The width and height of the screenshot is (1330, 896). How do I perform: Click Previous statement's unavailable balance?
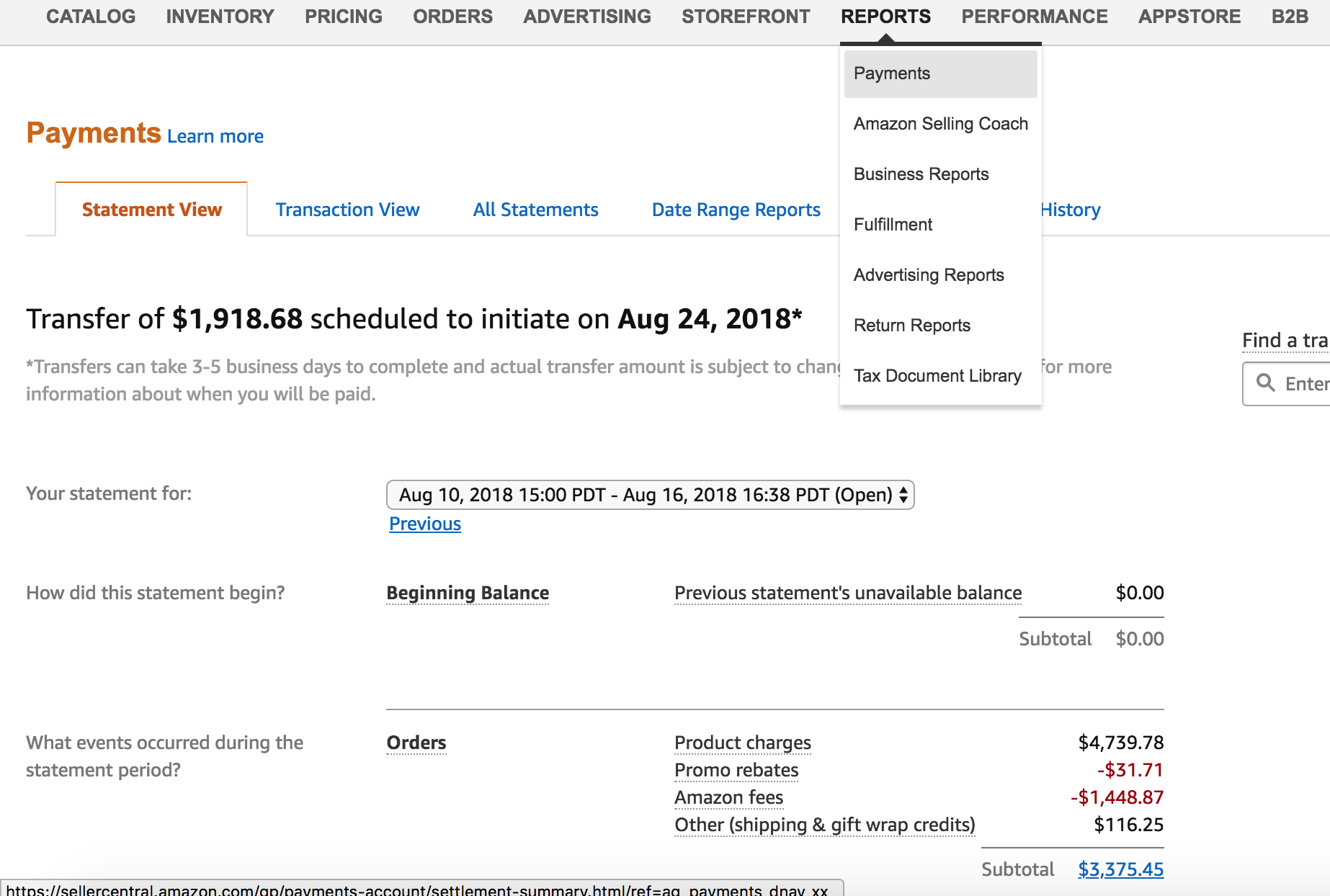pyautogui.click(x=848, y=593)
